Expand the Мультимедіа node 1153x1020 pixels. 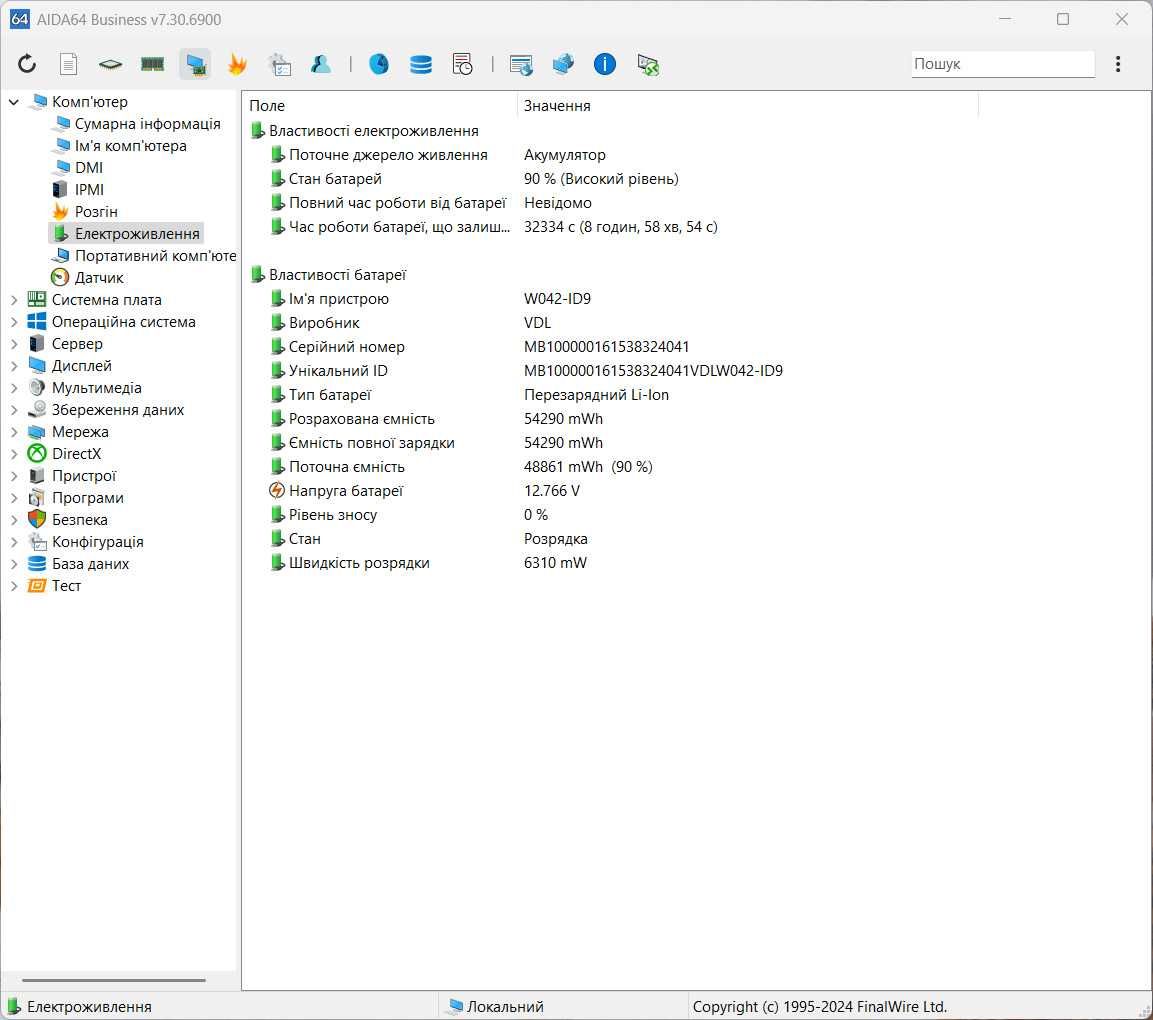pos(14,388)
